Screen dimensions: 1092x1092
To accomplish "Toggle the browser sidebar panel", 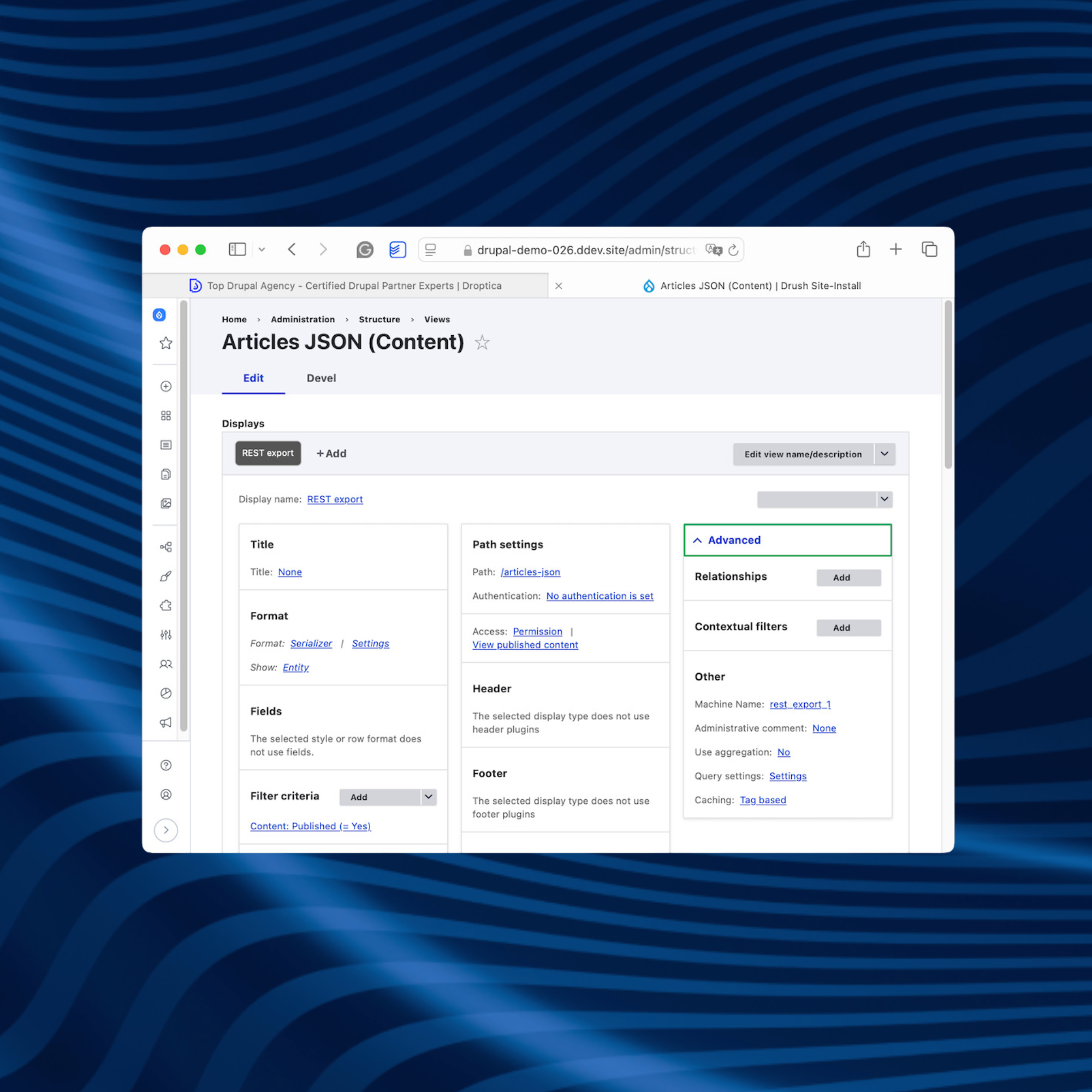I will 237,250.
